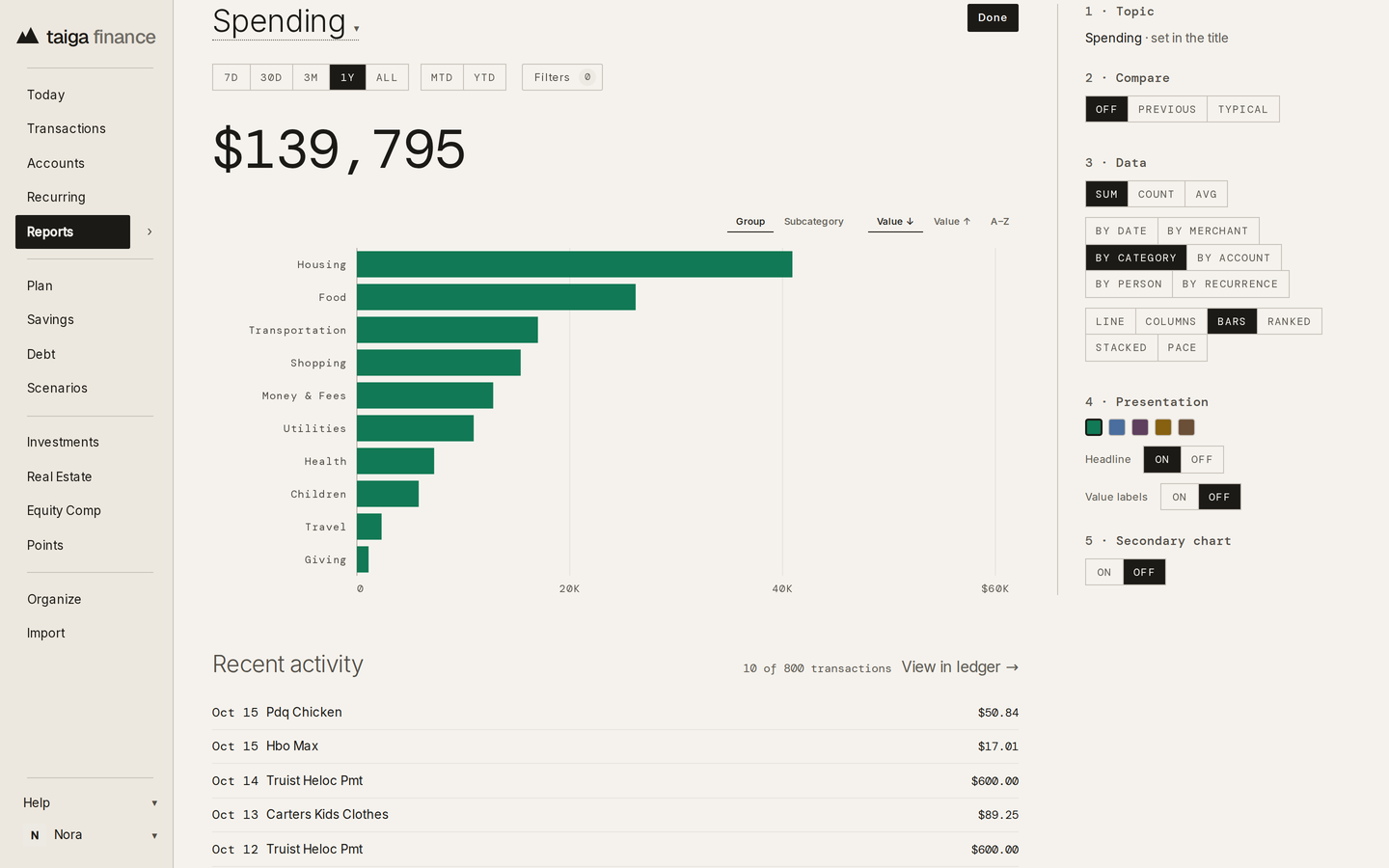Viewport: 1389px width, 868px height.
Task: Open the Filters control
Action: (562, 77)
